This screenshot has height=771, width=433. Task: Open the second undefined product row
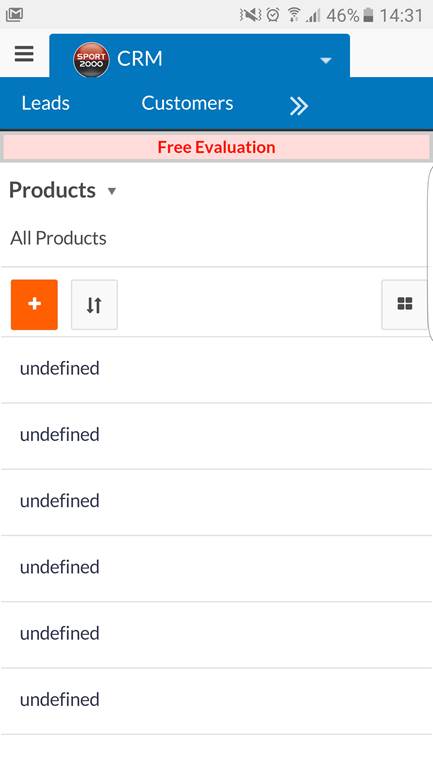(x=216, y=436)
